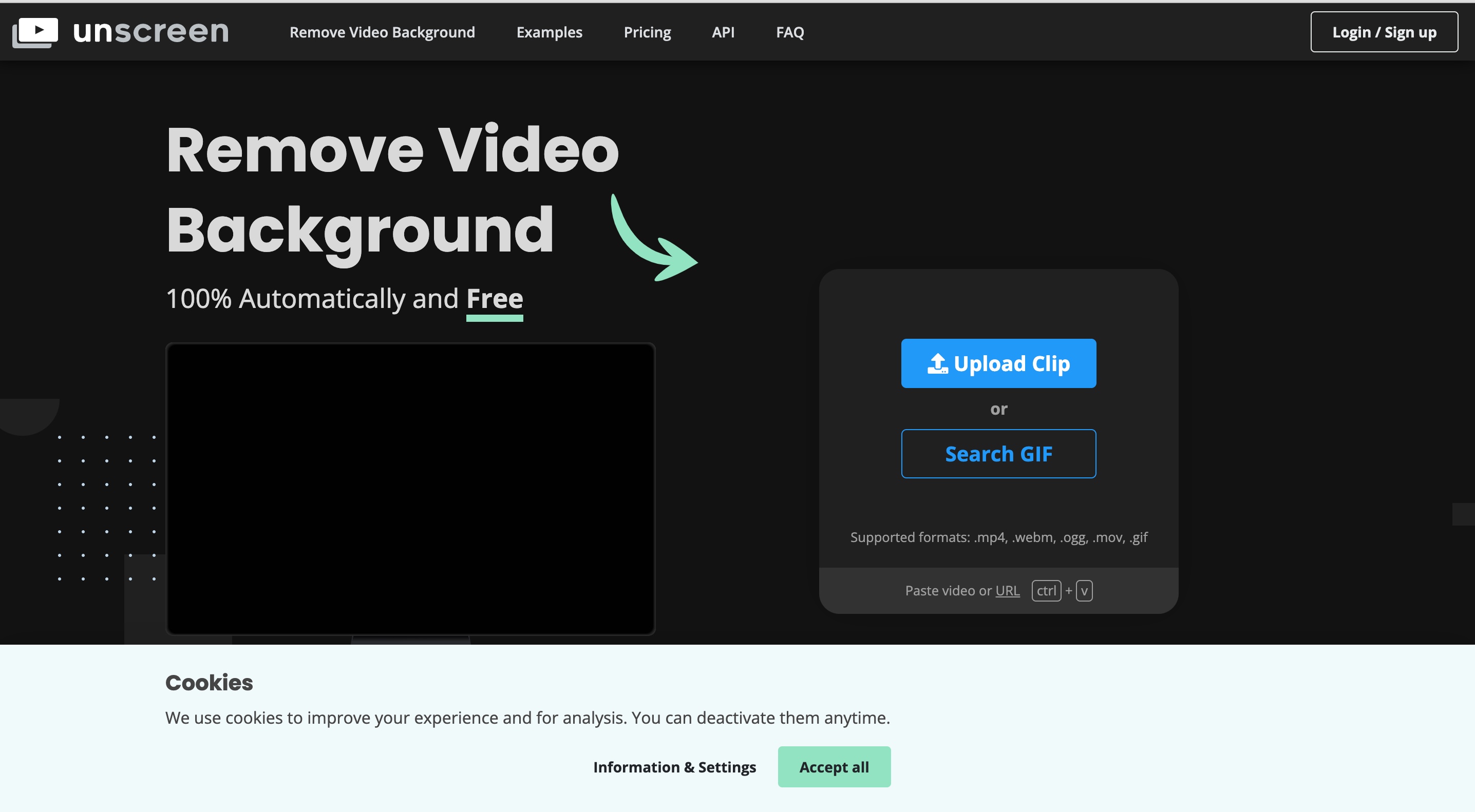This screenshot has height=812, width=1475.
Task: Click the ctrl key hint icon
Action: tap(1046, 591)
